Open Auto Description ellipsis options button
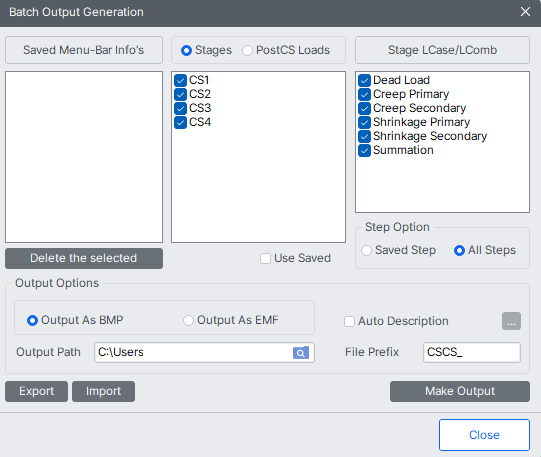The width and height of the screenshot is (541, 457). (x=511, y=321)
